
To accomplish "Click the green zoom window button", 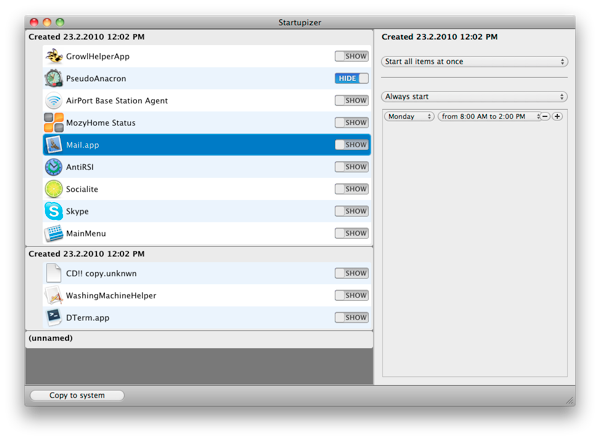I will [60, 22].
